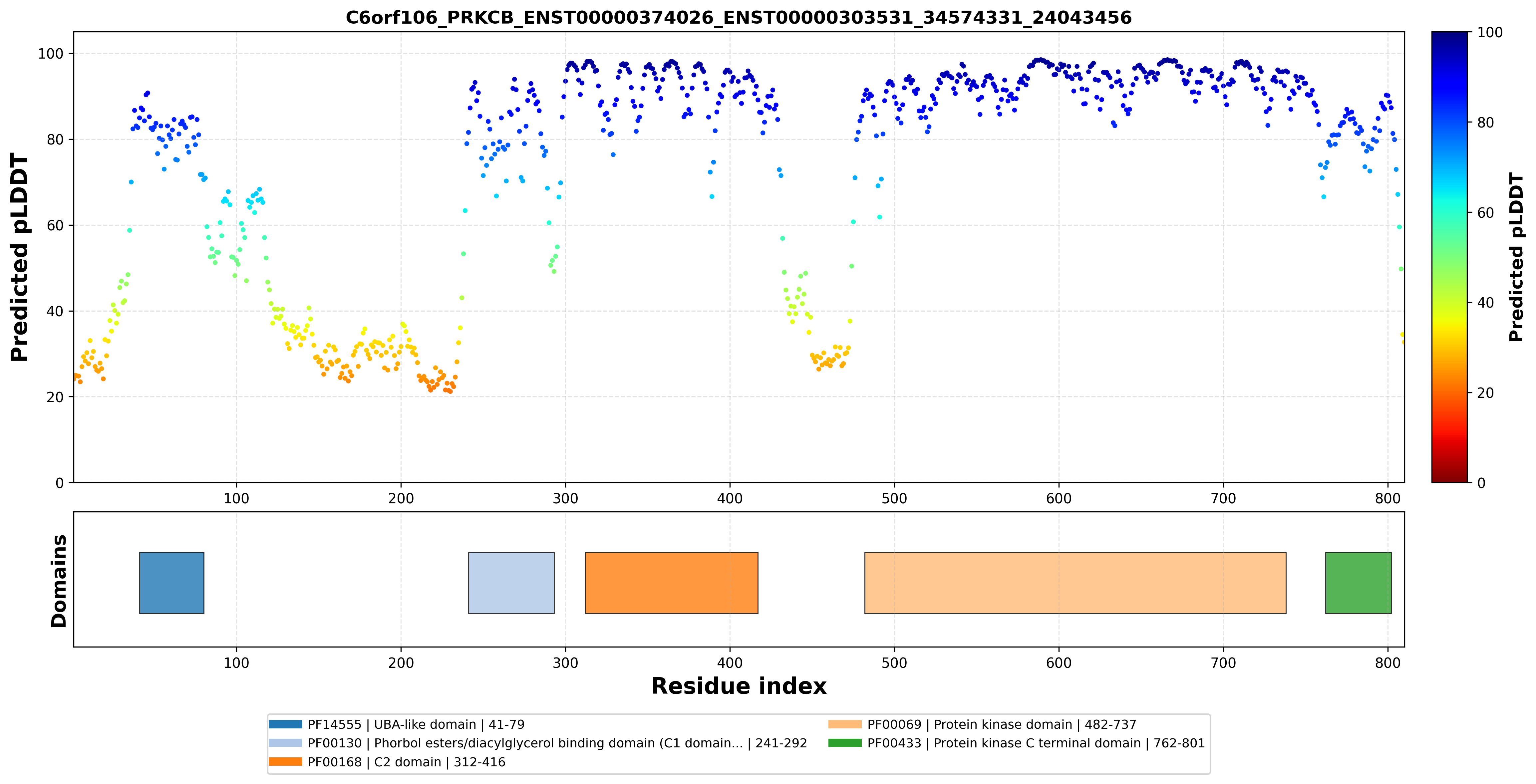Viewport: 1536px width, 784px height.
Task: Click the Residue index axis label
Action: [739, 686]
